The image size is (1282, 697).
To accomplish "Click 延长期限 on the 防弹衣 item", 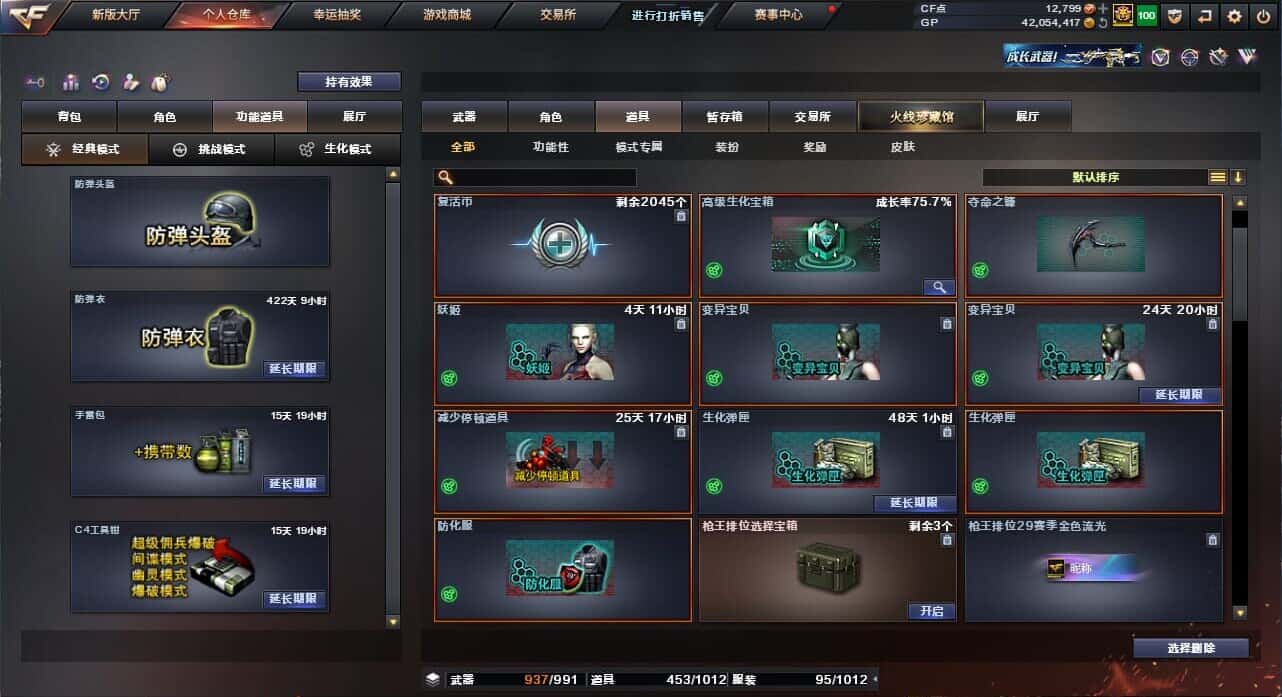I will click(294, 368).
